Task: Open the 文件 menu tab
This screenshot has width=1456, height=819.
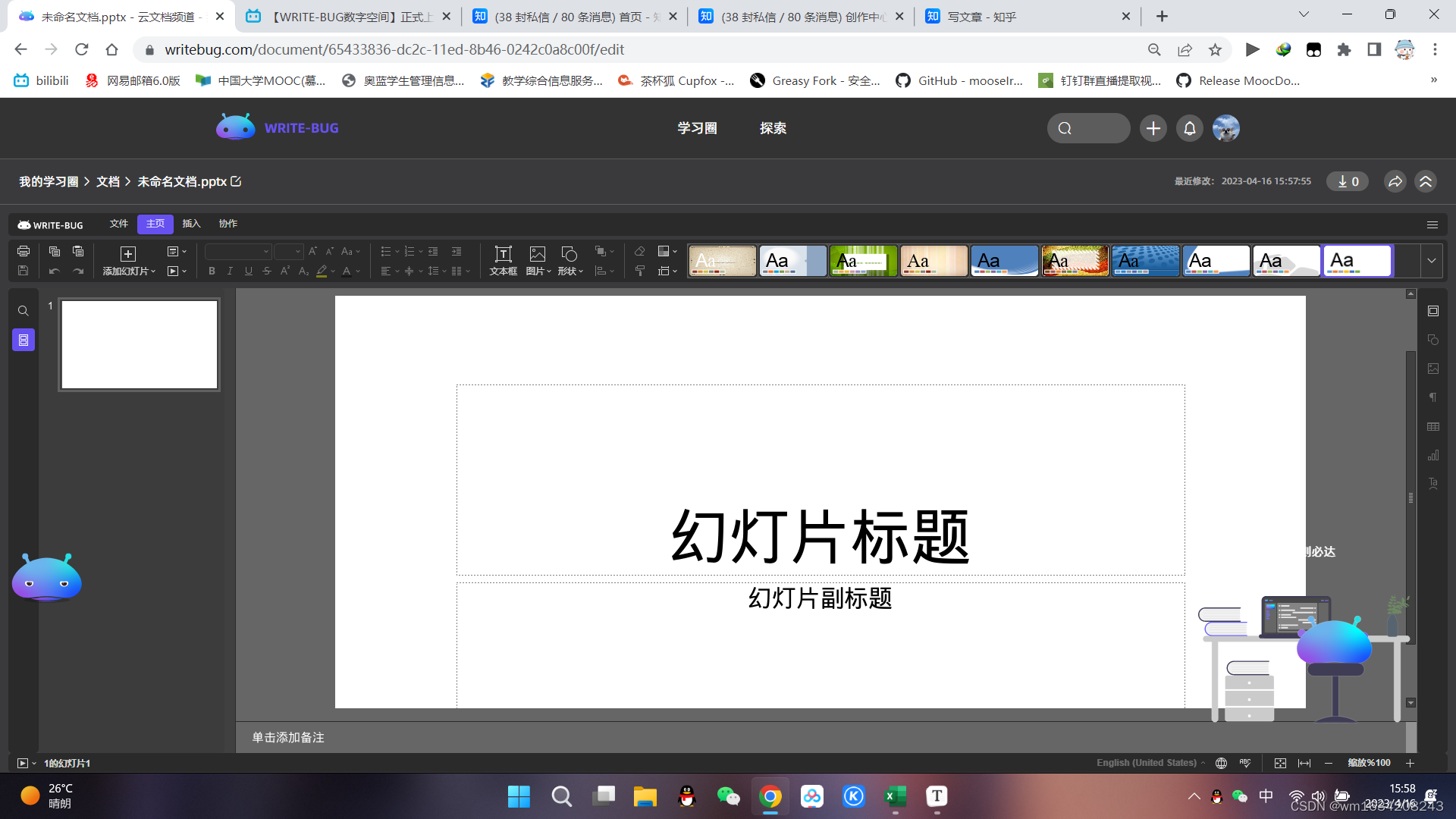Action: [118, 224]
